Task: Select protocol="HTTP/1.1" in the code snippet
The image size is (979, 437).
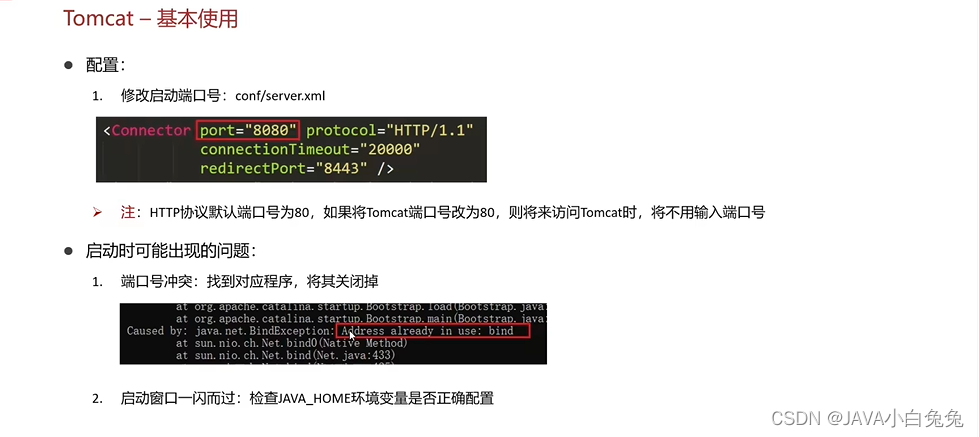Action: coord(390,130)
